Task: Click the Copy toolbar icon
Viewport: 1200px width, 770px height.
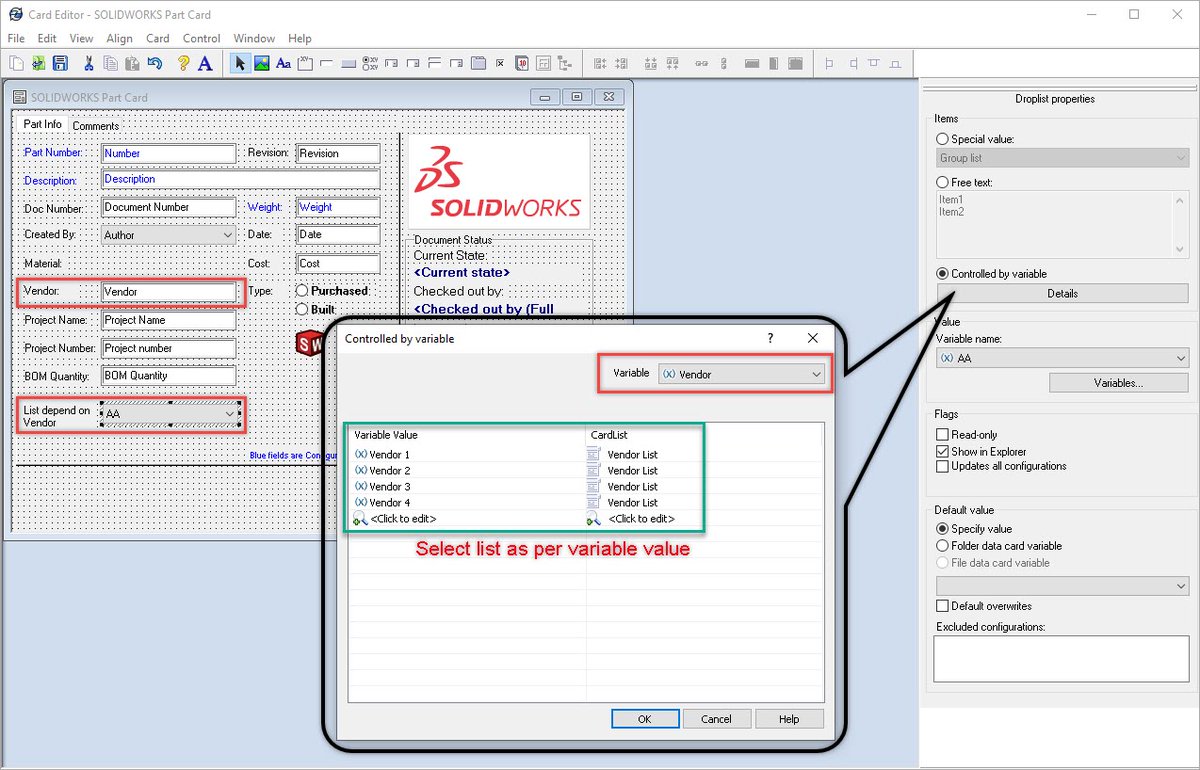Action: (110, 63)
